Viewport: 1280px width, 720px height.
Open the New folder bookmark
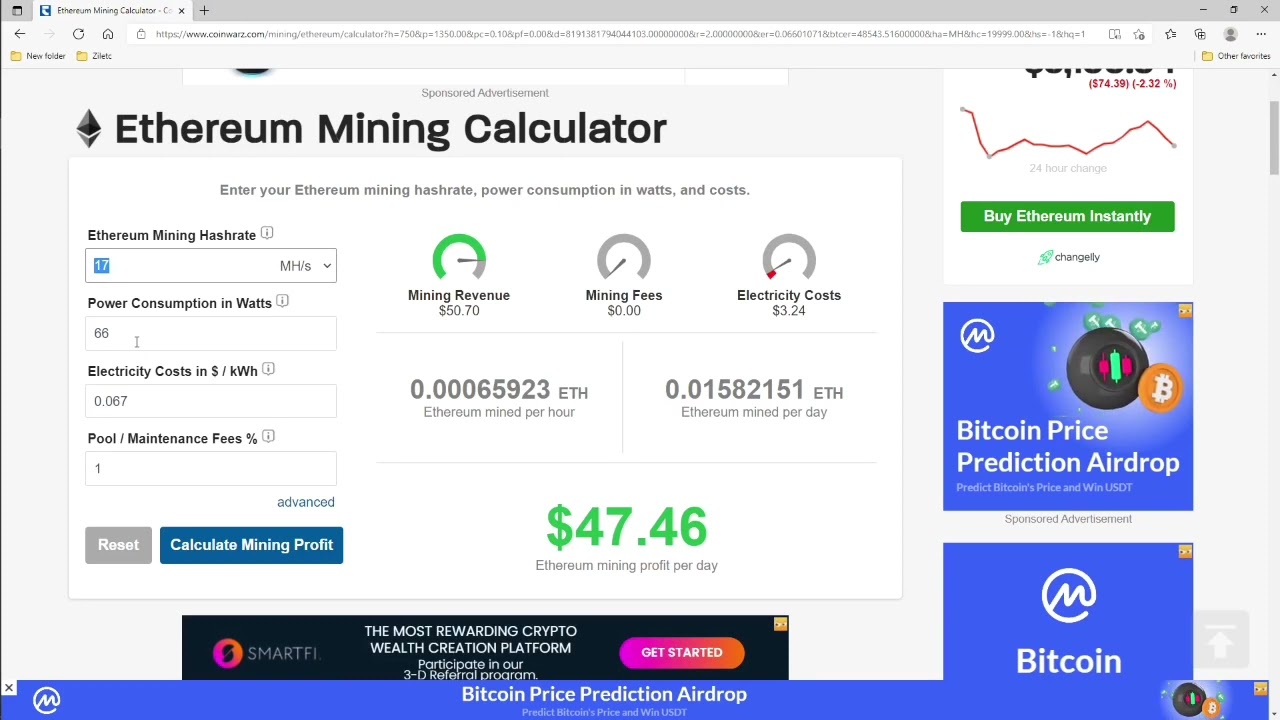click(x=38, y=56)
